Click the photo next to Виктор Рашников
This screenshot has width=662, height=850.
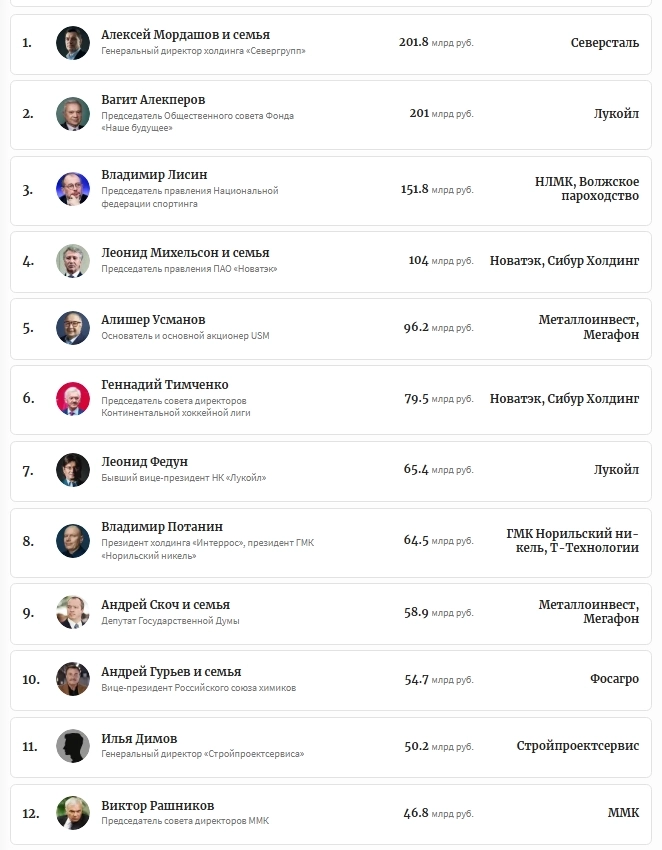[73, 813]
